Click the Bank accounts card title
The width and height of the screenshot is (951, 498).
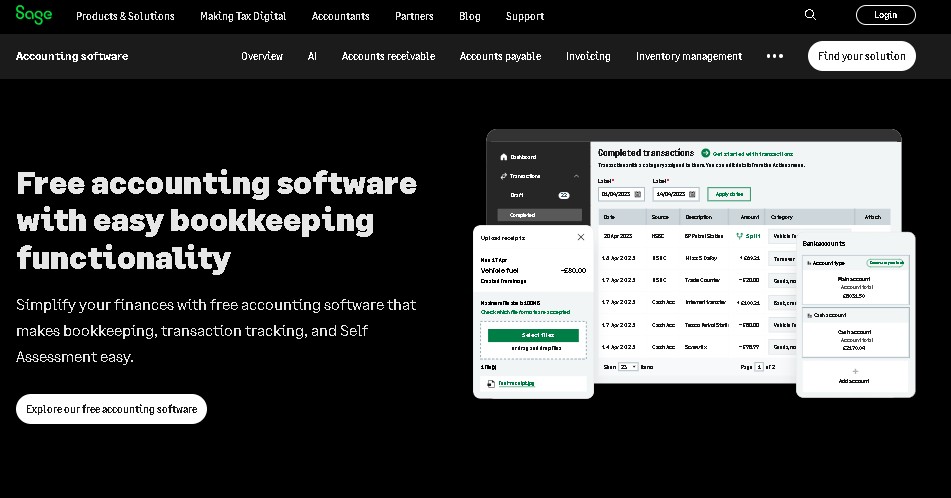click(824, 243)
